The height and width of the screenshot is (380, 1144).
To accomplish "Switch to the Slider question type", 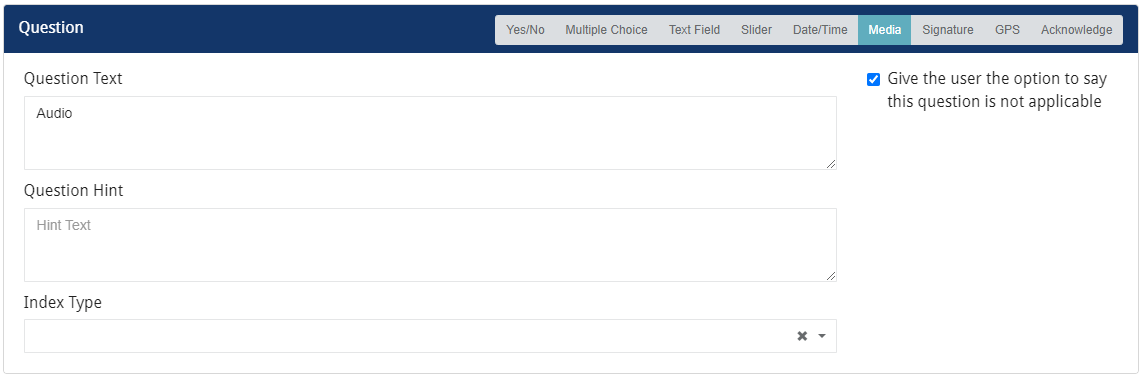I will tap(757, 30).
